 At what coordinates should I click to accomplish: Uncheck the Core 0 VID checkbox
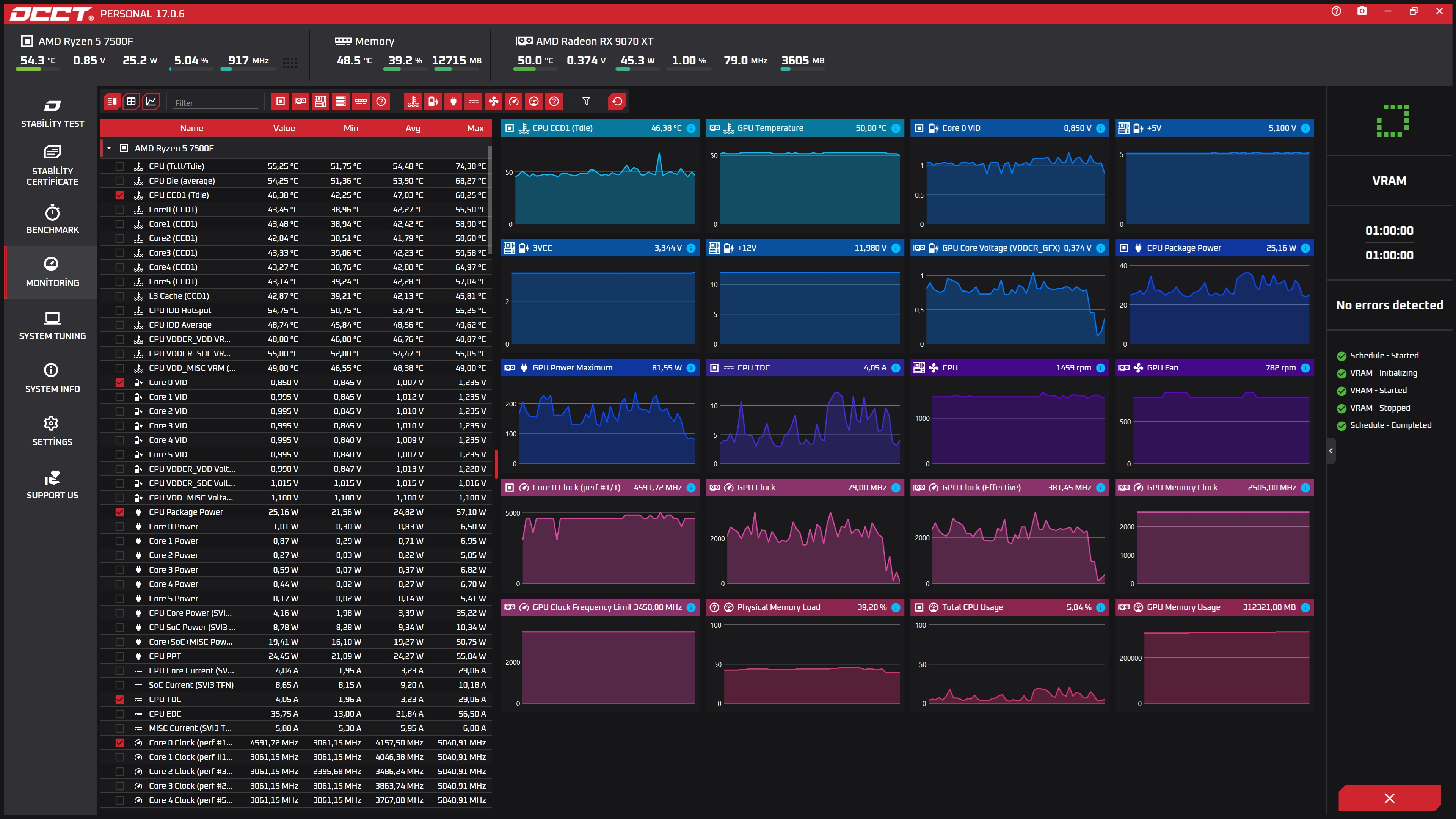120,383
